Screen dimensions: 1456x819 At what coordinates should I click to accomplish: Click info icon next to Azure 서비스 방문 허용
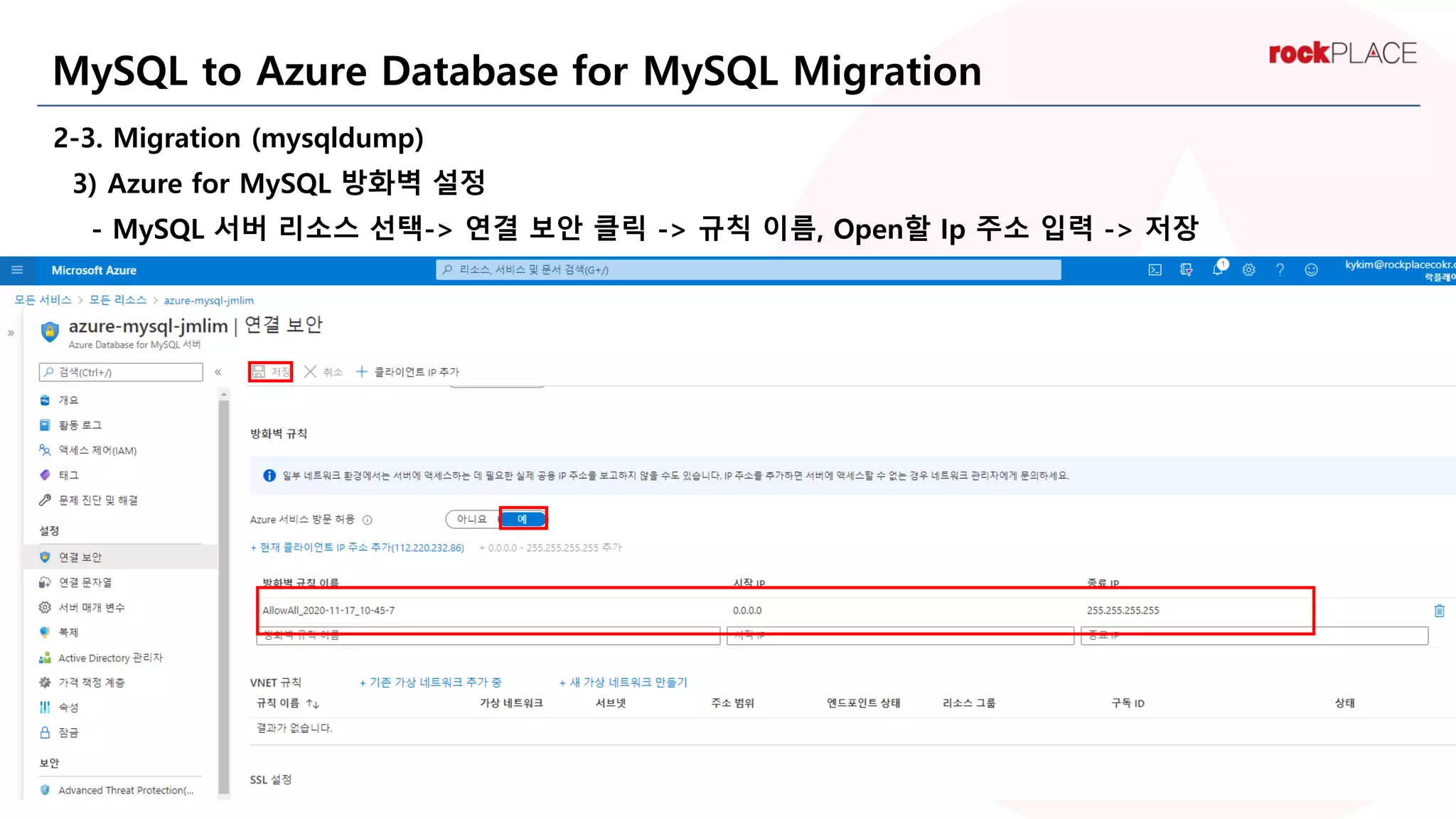point(368,520)
